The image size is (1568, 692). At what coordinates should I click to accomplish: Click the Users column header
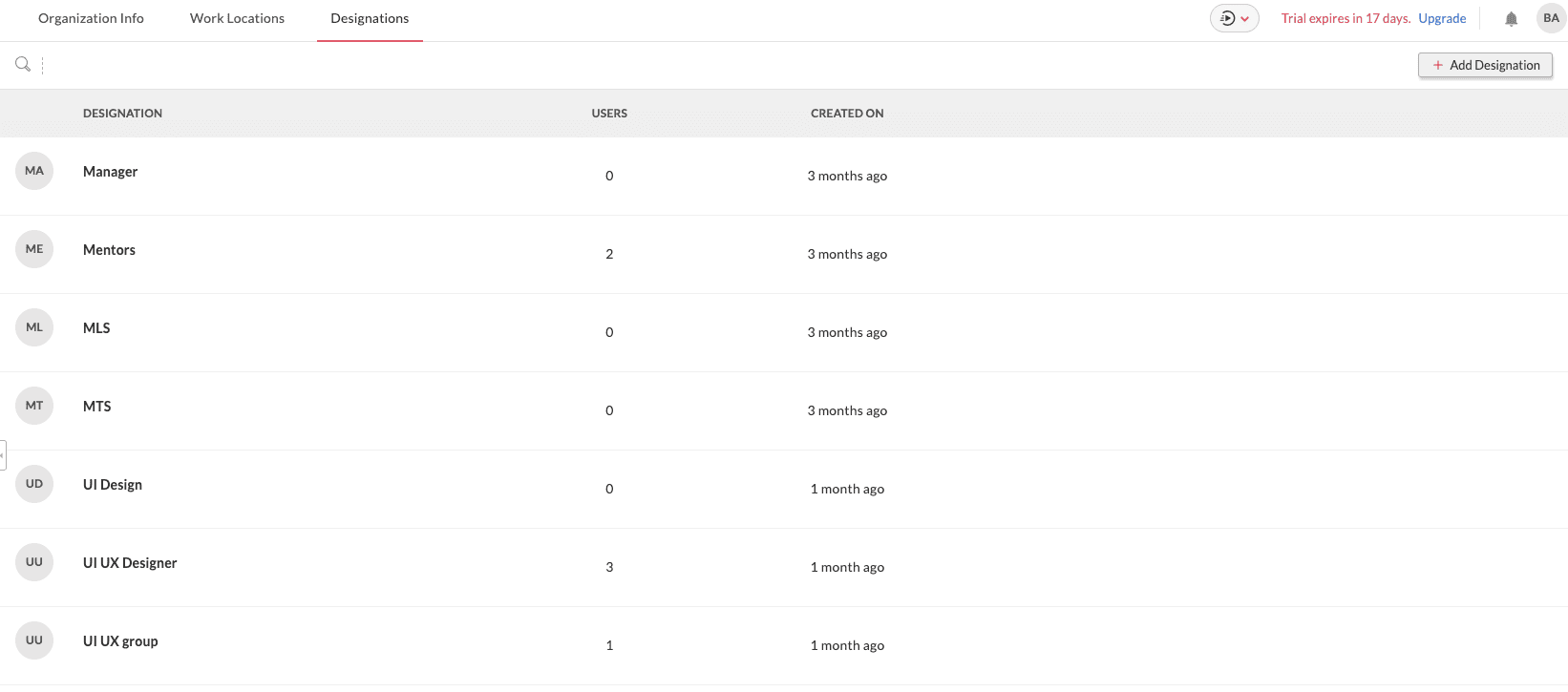coord(609,114)
